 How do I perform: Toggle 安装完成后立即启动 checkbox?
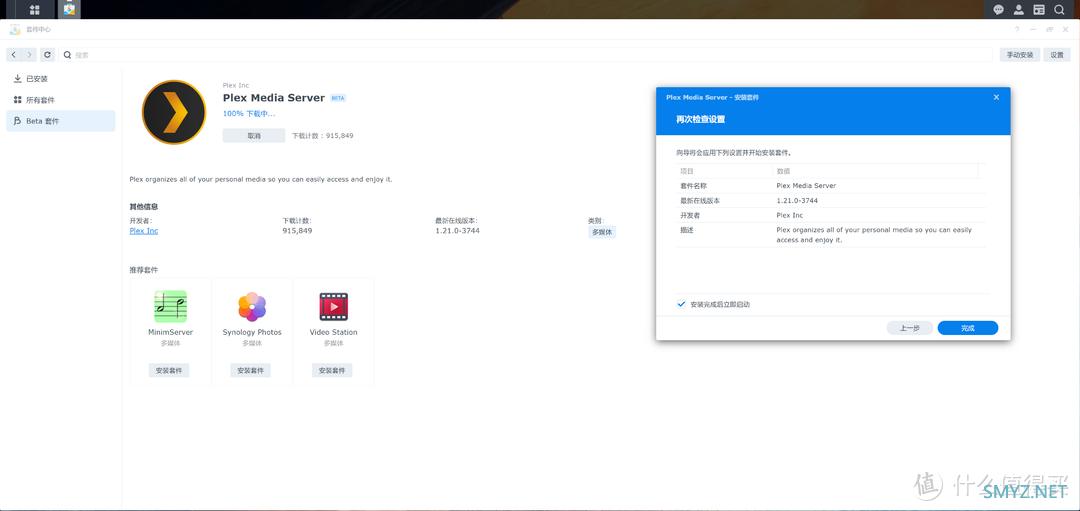click(x=681, y=304)
